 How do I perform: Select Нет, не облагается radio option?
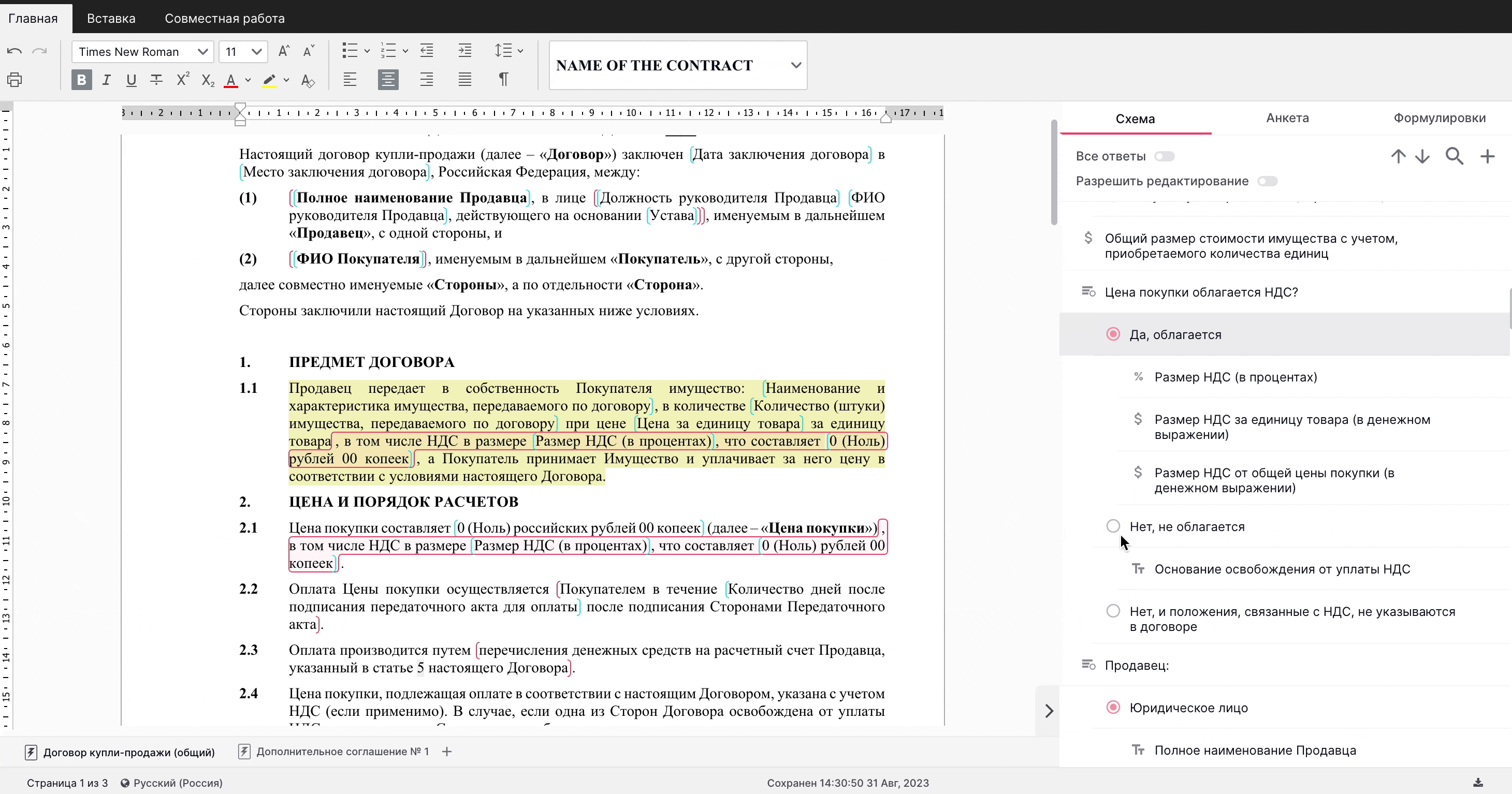point(1113,526)
